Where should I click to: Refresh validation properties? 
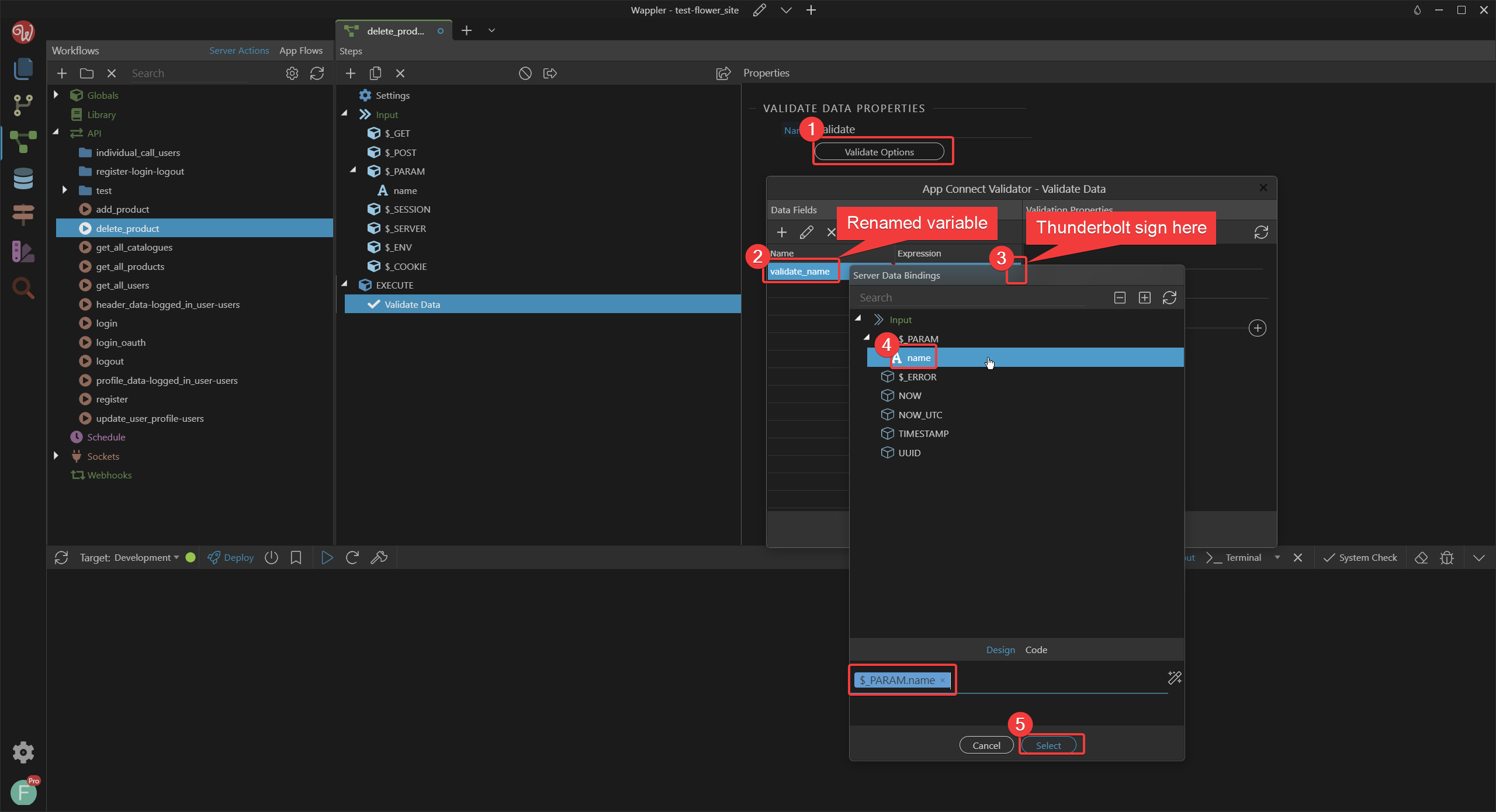[1261, 232]
